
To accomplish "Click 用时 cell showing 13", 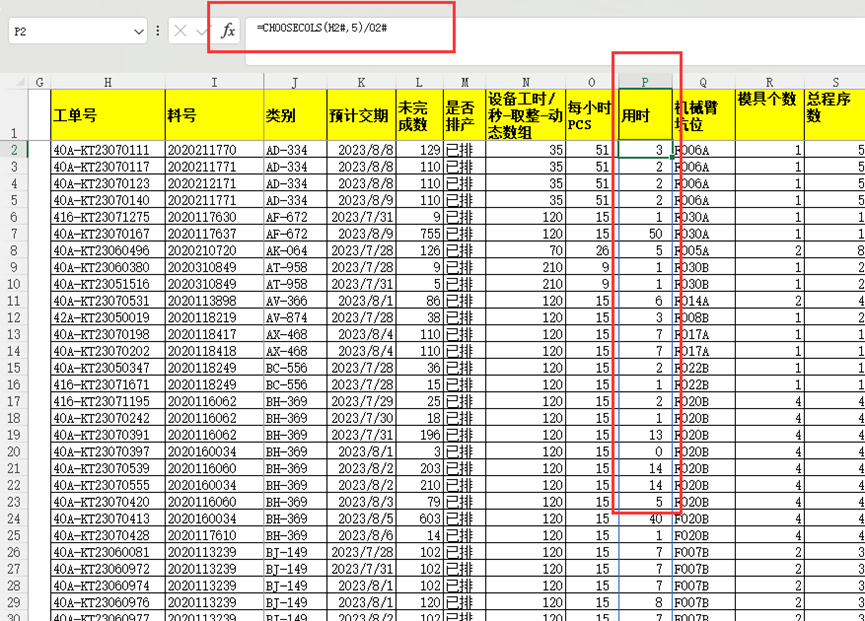I will pos(645,435).
